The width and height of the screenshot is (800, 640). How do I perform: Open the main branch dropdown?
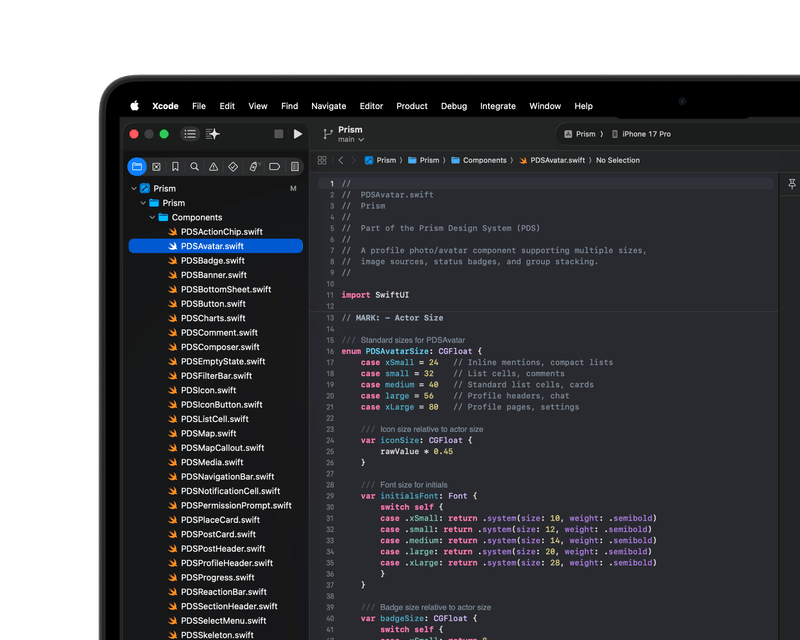pyautogui.click(x=351, y=139)
